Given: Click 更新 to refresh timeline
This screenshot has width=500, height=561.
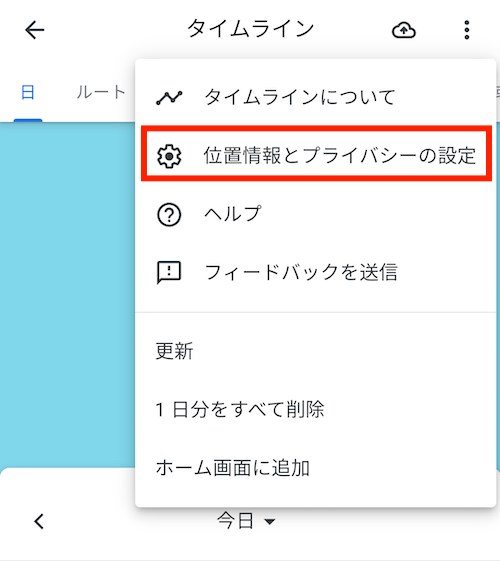Looking at the screenshot, I should pyautogui.click(x=316, y=351).
